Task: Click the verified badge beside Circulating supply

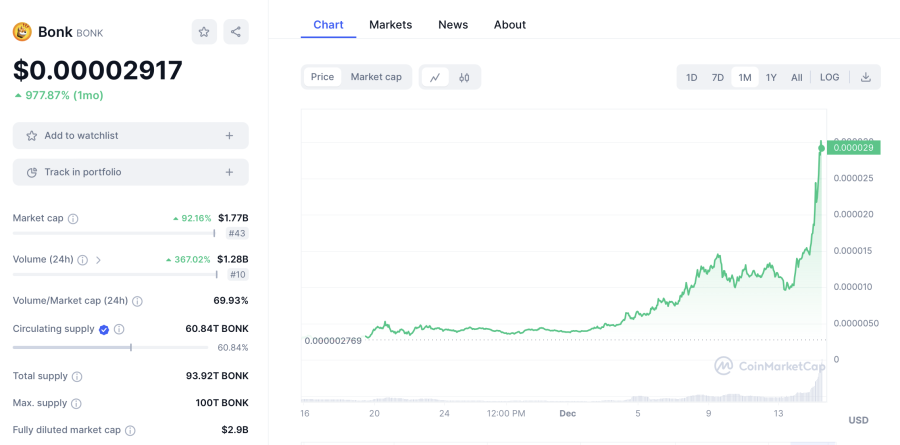Action: [104, 330]
